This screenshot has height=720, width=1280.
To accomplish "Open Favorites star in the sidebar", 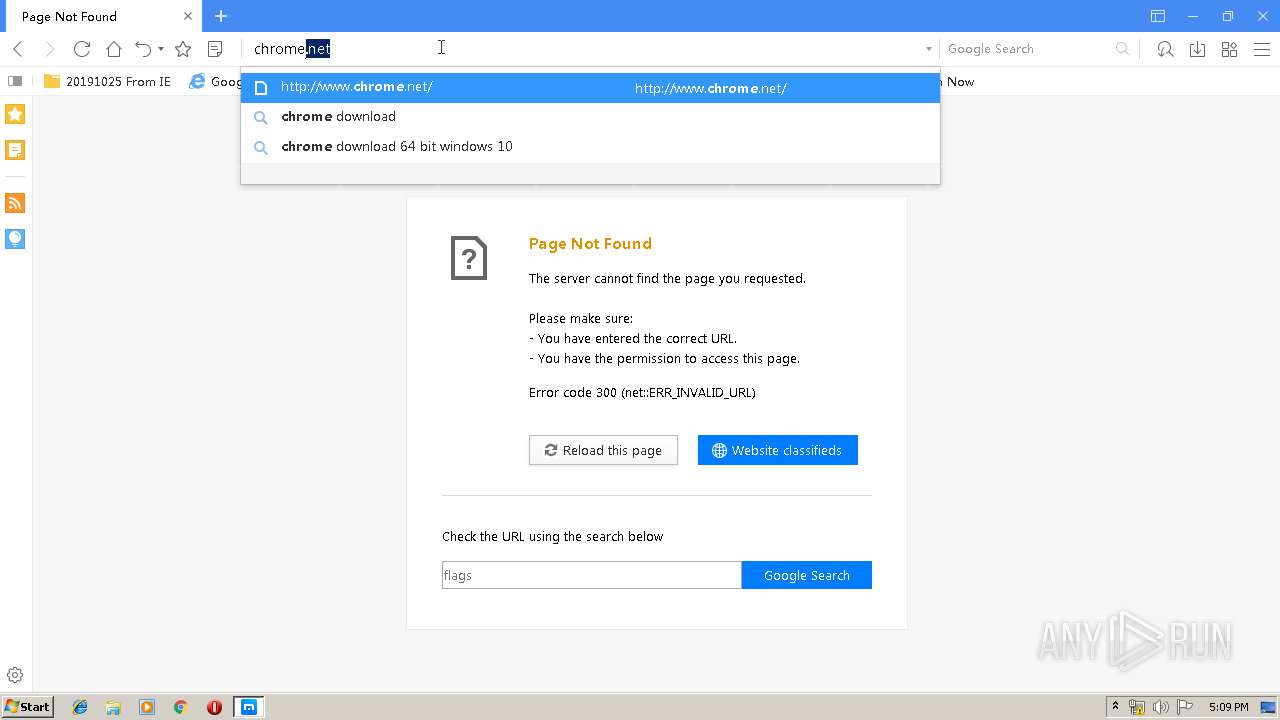I will (15, 114).
